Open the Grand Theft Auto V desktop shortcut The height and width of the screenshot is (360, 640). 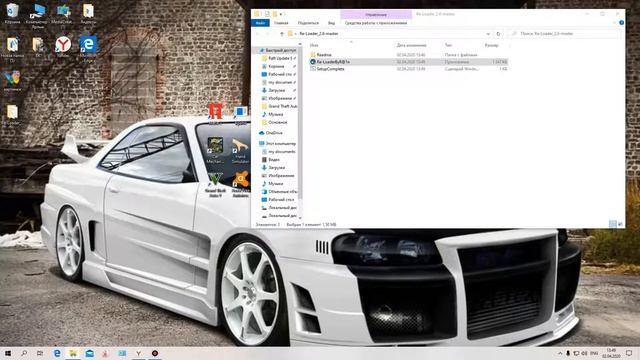pyautogui.click(x=215, y=184)
